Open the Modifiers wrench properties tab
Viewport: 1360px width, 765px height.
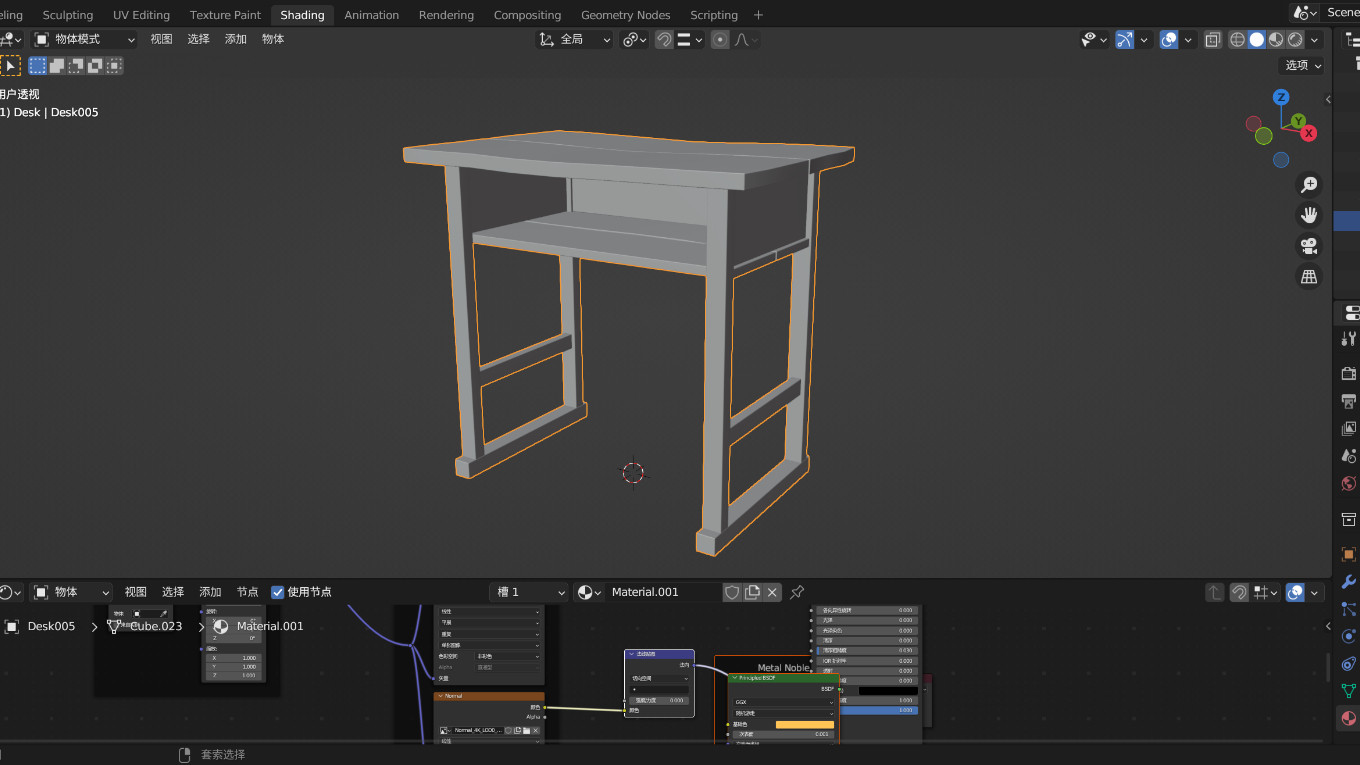(x=1348, y=581)
